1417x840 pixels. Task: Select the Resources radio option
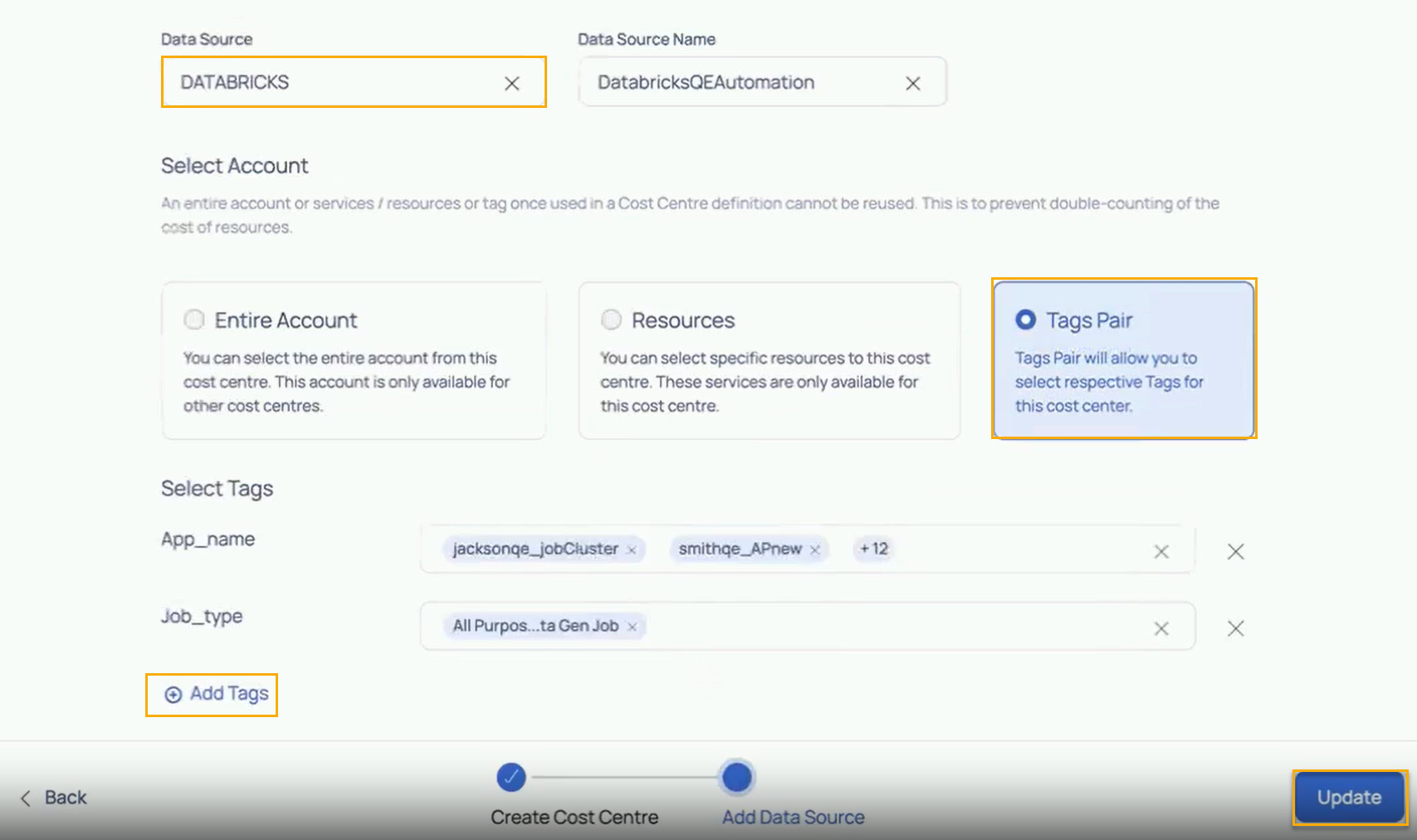[611, 320]
